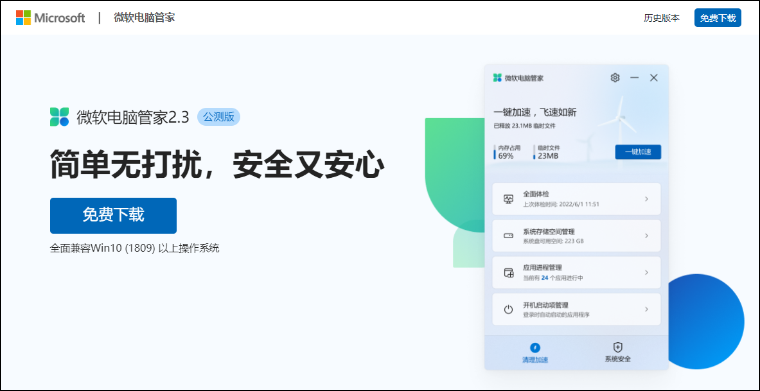The image size is (760, 391).
Task: Click heading 简单无打扰，安全又安心
Action: (x=217, y=165)
